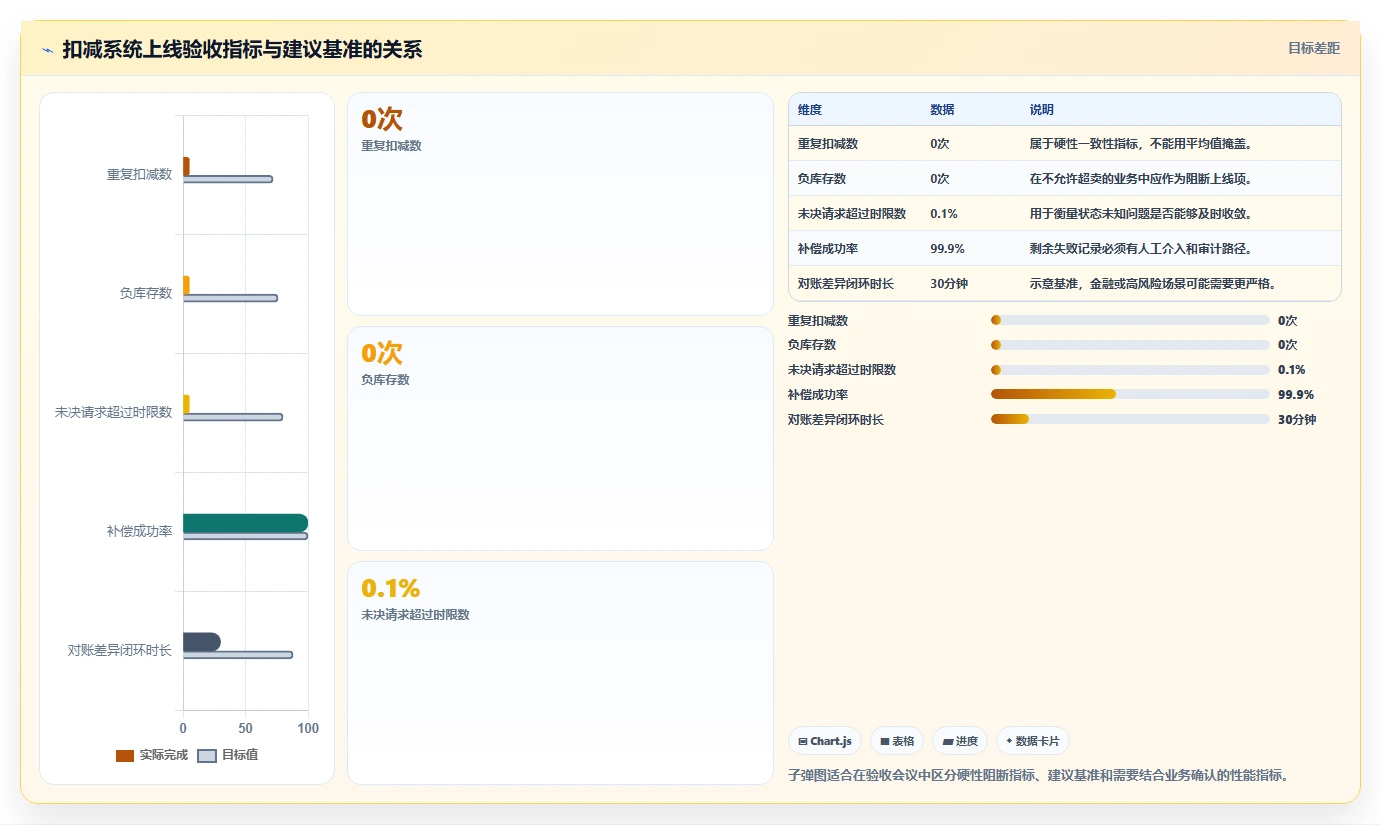The height and width of the screenshot is (825, 1381).
Task: Click description 属于硬性一致性指标，不能用平均值掩盖。
Action: point(1141,143)
